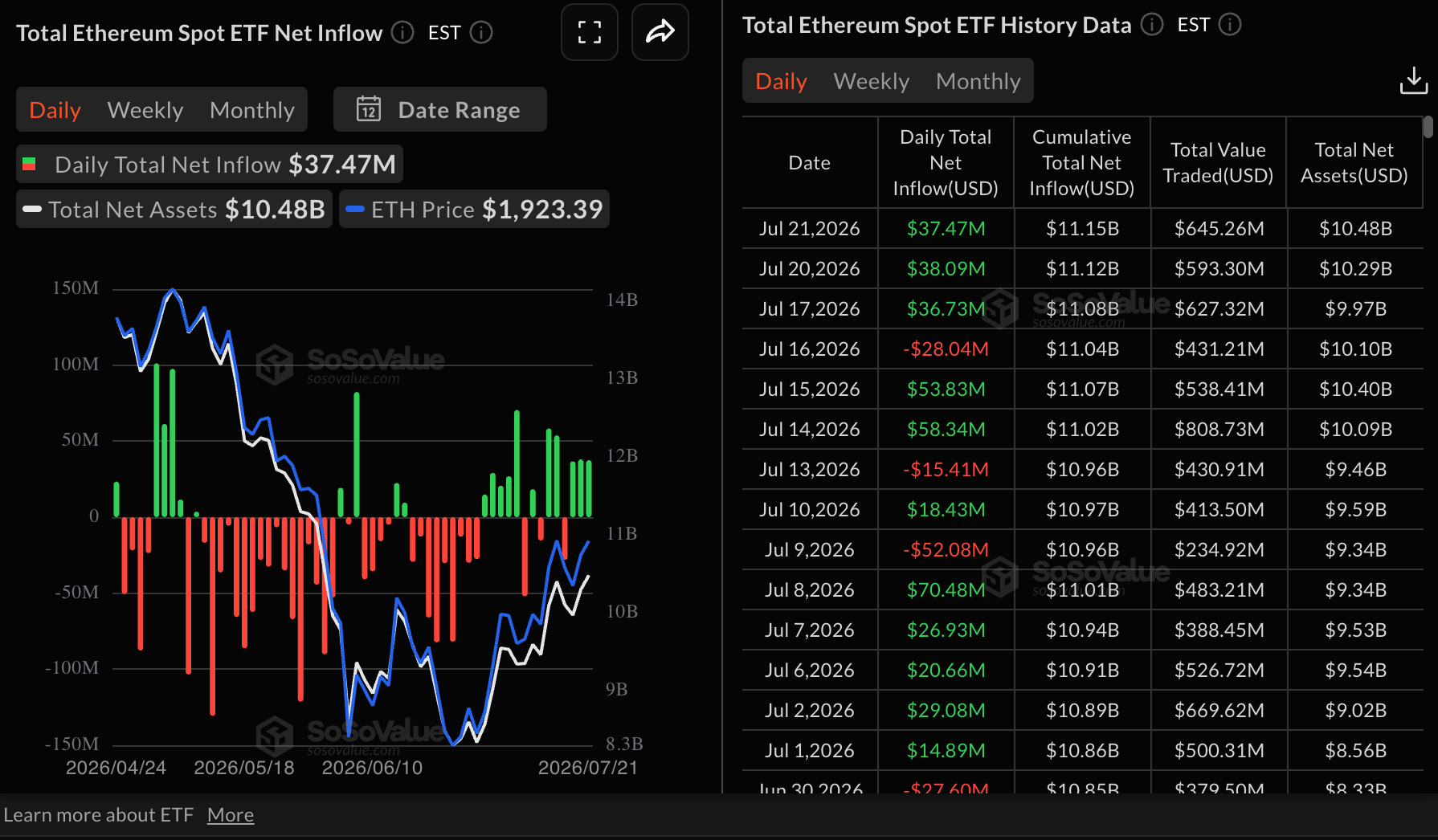
Task: Click the history table vertical scrollbar
Action: [1428, 127]
